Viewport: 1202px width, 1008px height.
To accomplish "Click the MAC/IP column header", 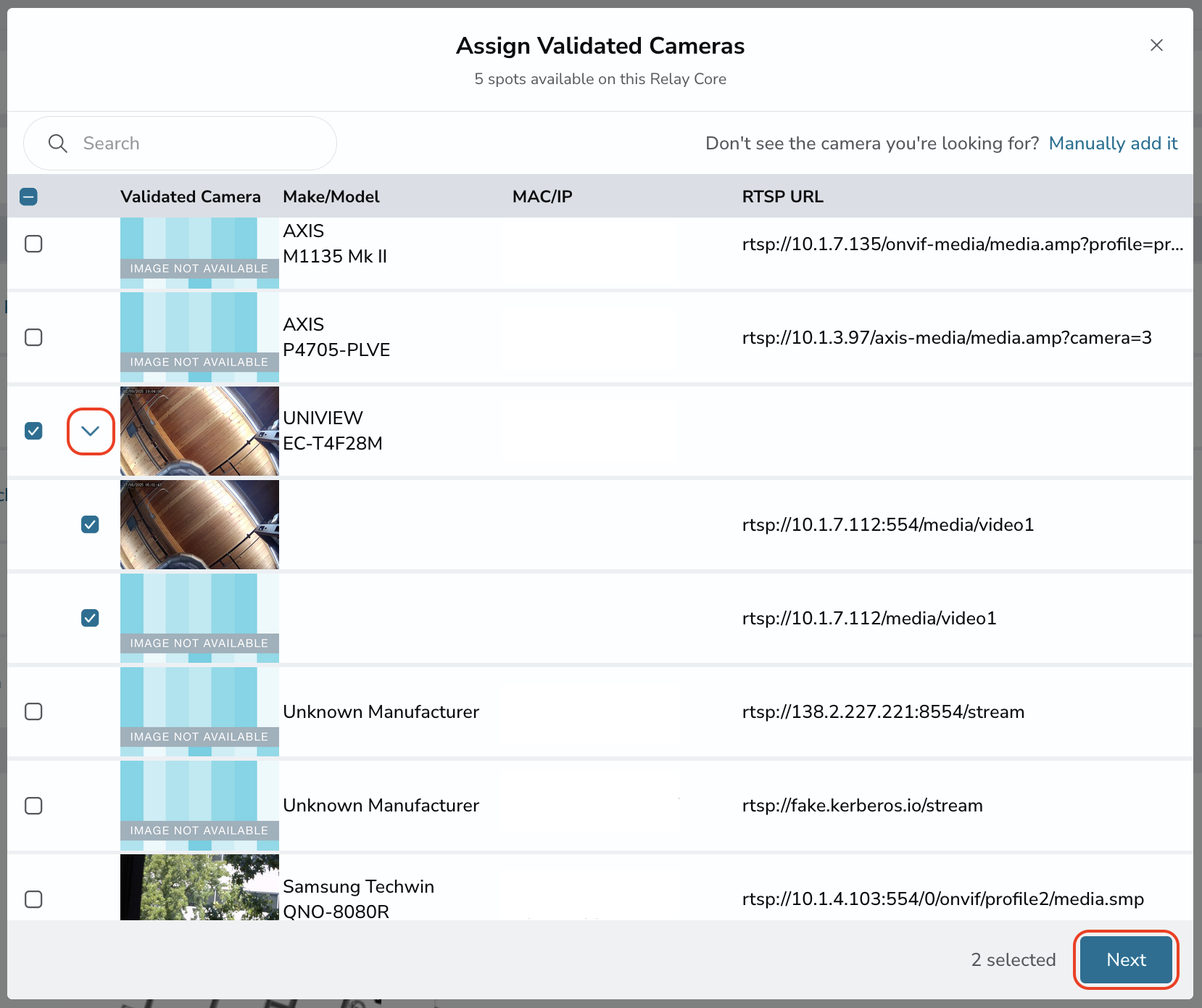I will click(x=542, y=197).
